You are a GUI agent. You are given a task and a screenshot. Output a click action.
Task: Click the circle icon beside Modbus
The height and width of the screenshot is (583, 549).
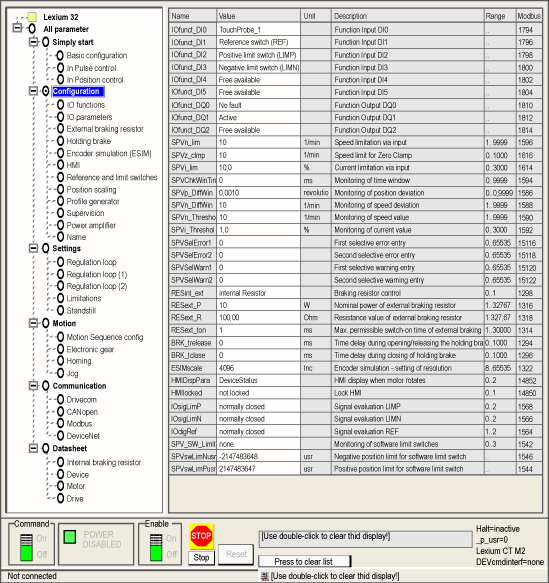60,423
